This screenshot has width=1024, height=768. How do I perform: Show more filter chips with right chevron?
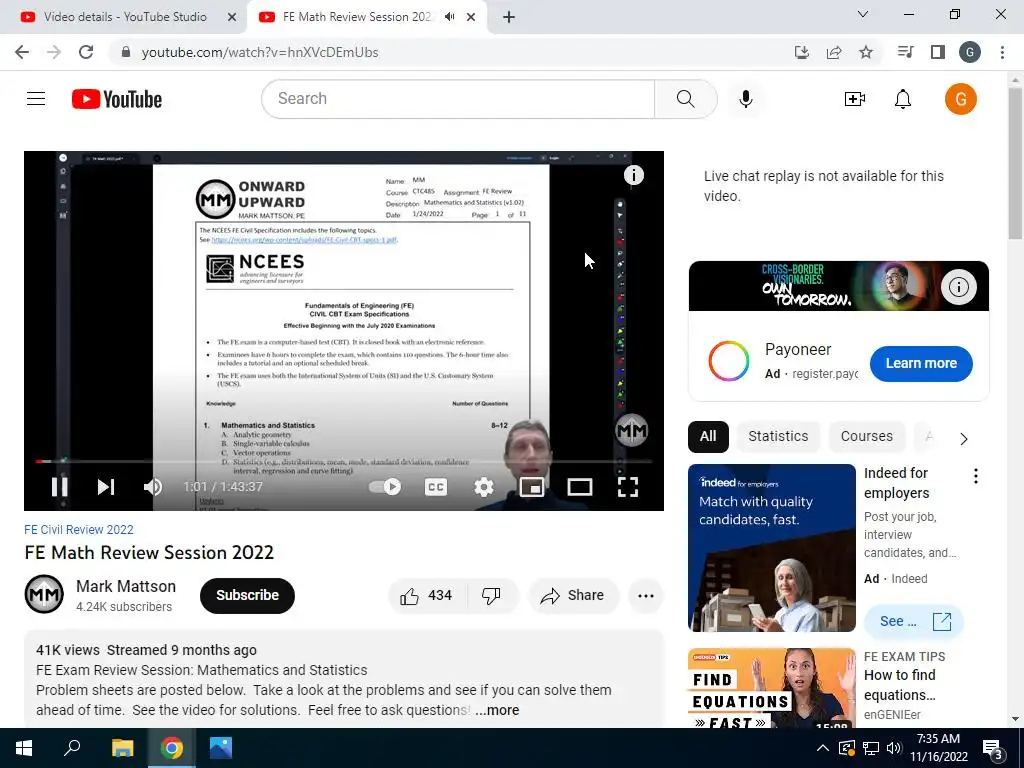coord(964,439)
